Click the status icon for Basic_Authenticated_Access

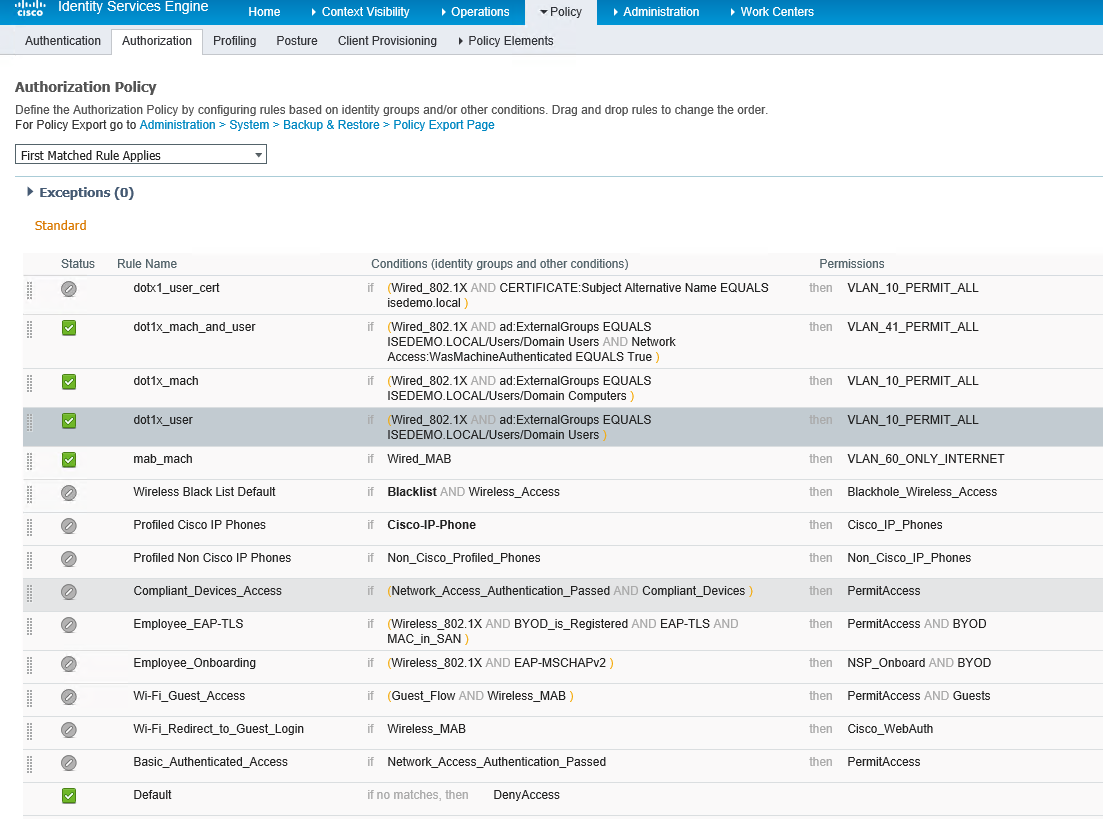click(69, 763)
